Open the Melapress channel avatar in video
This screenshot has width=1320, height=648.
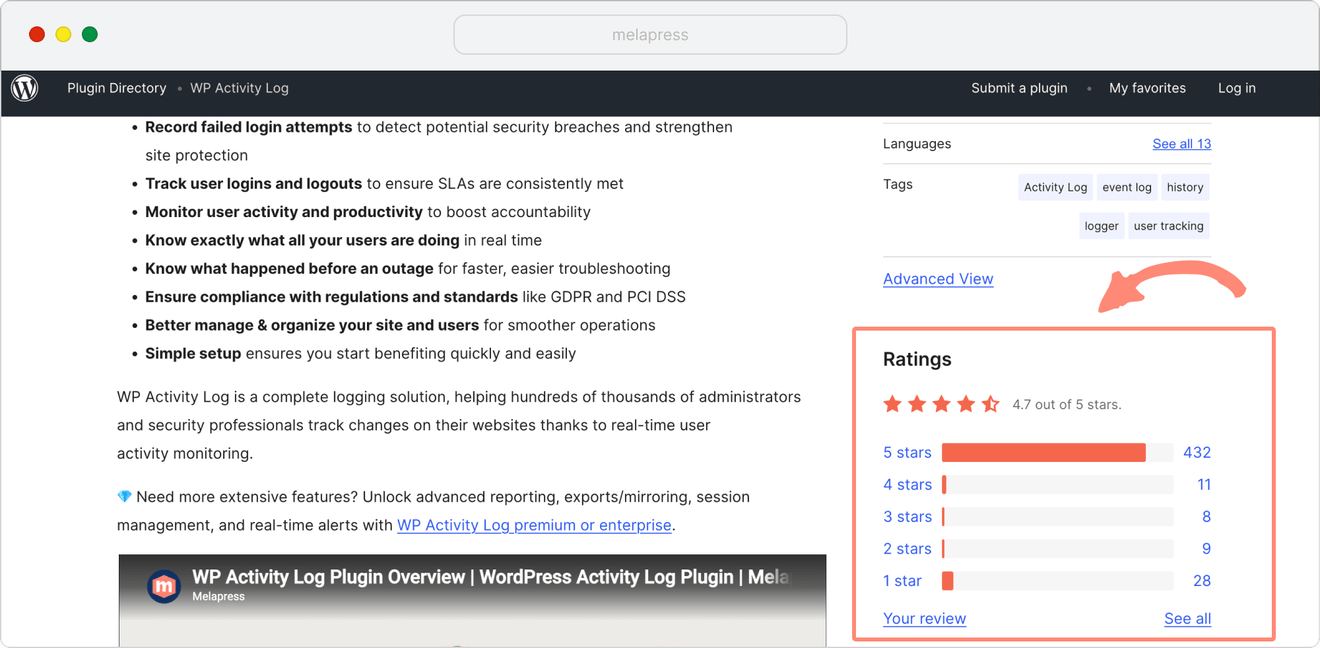(164, 586)
